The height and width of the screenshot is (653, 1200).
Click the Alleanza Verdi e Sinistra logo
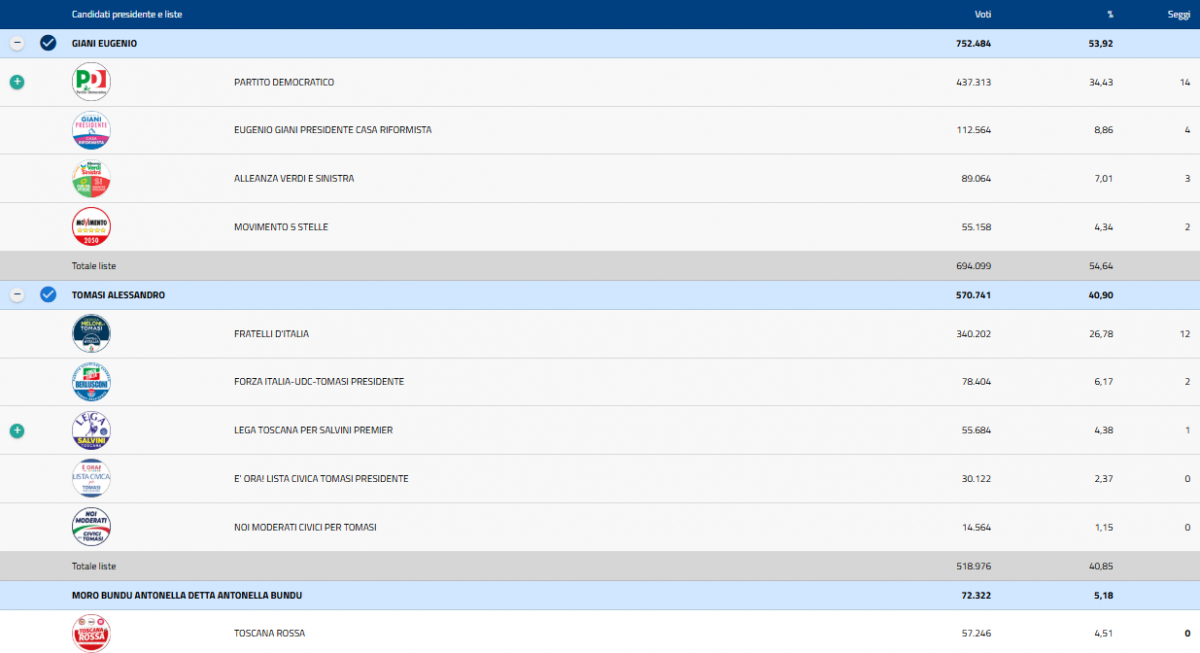click(91, 179)
